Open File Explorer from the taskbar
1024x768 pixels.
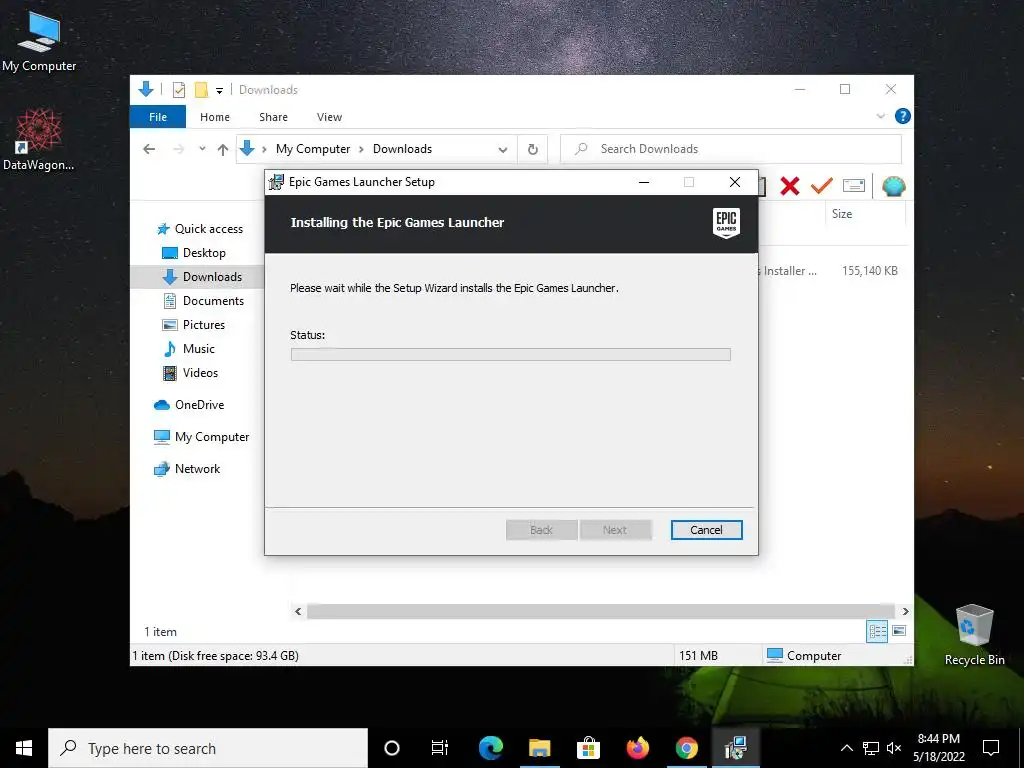coord(539,748)
